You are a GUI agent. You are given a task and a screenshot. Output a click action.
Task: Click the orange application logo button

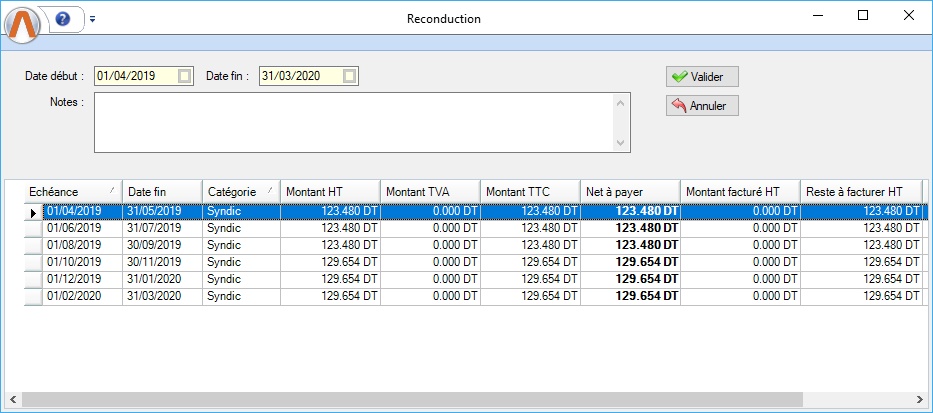pyautogui.click(x=24, y=22)
